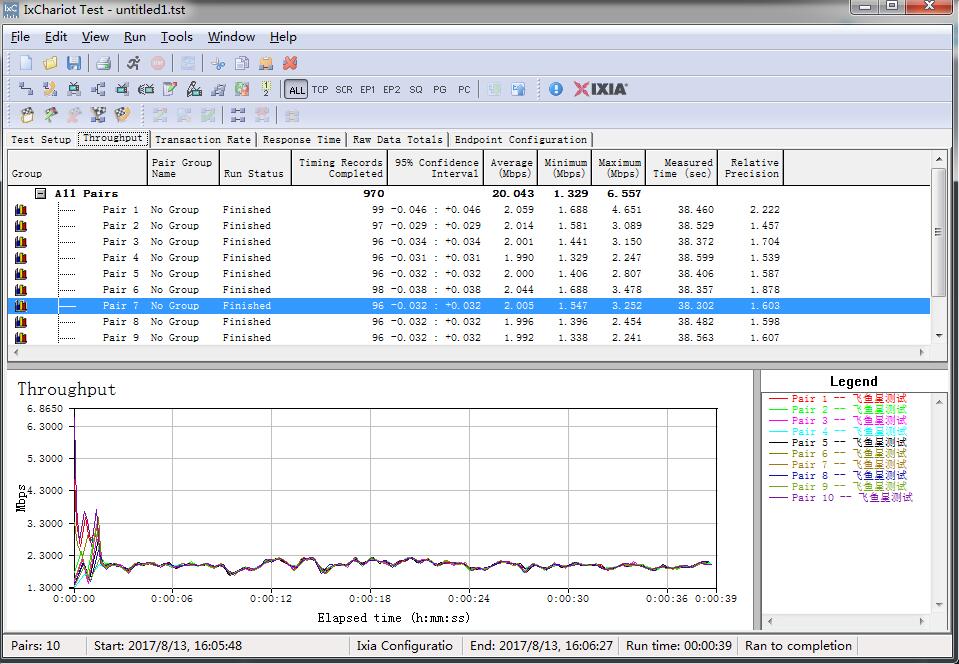Image resolution: width=959 pixels, height=664 pixels.
Task: Open the Endpoint Configuration tab
Action: point(520,140)
